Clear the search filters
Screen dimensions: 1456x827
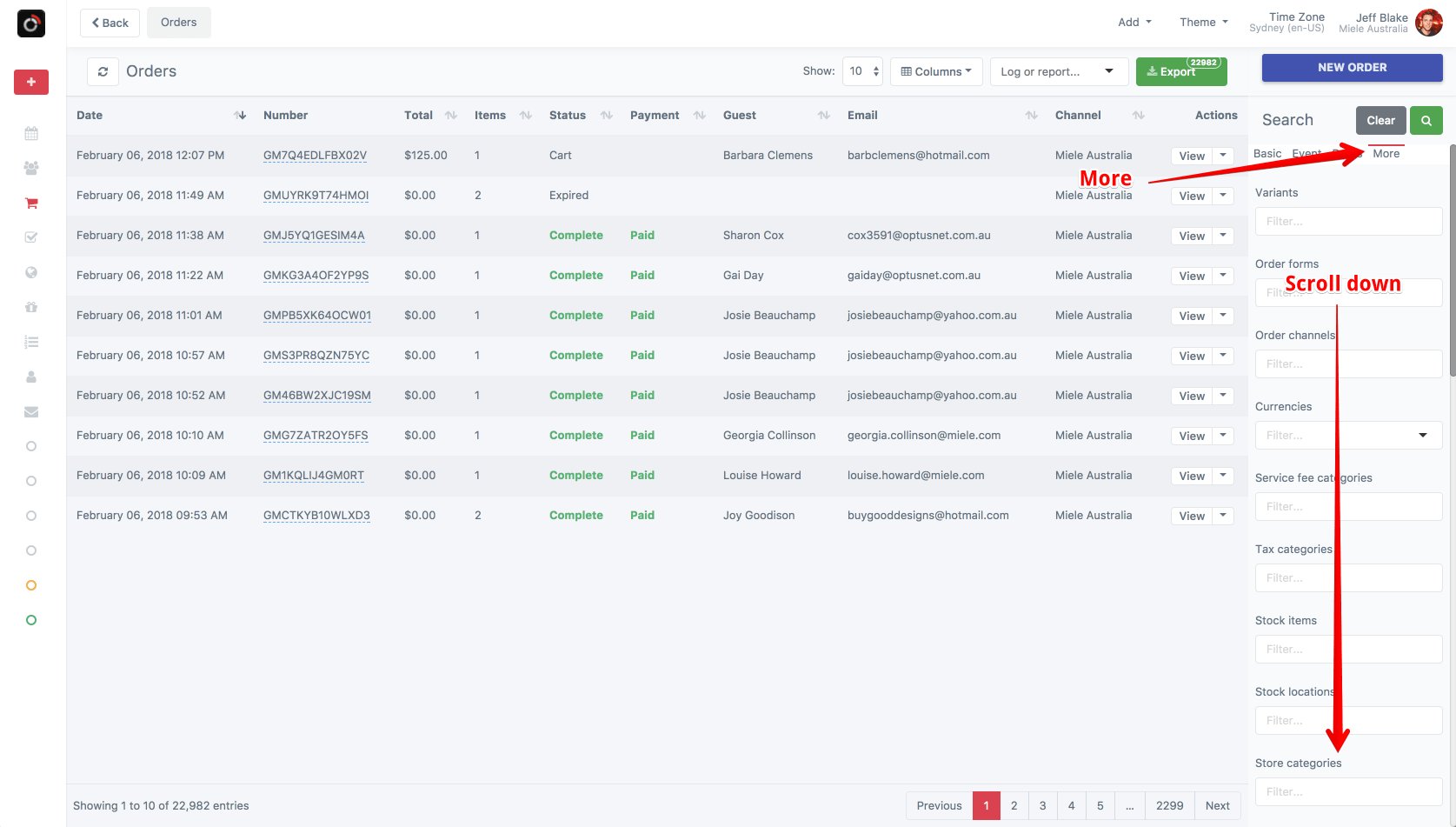pyautogui.click(x=1380, y=120)
